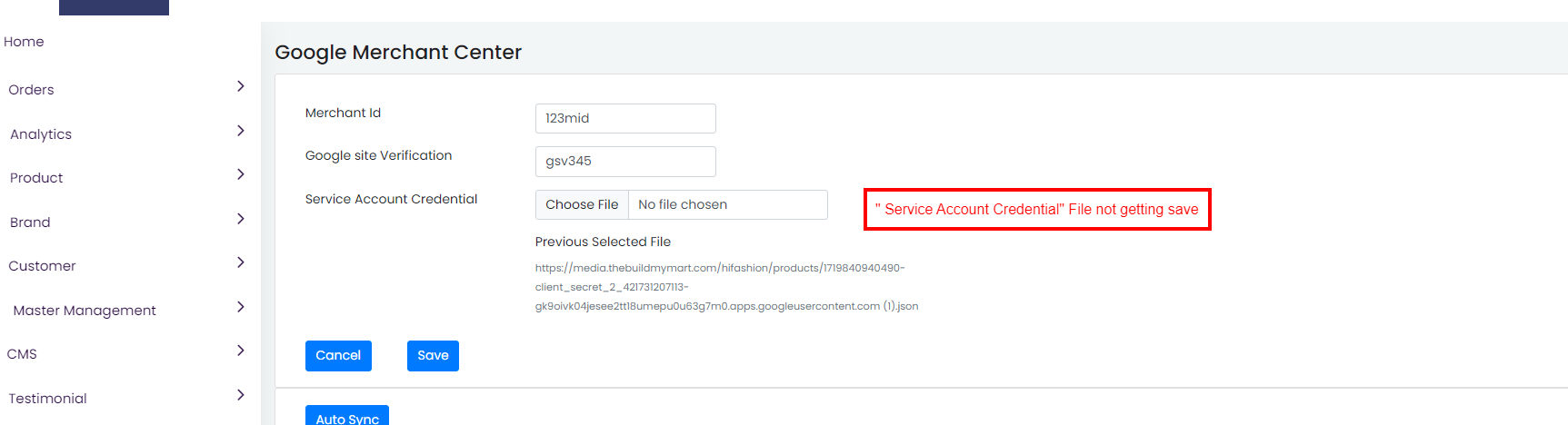This screenshot has height=425, width=1568.
Task: Expand the Master Management chevron arrow
Action: 241,307
